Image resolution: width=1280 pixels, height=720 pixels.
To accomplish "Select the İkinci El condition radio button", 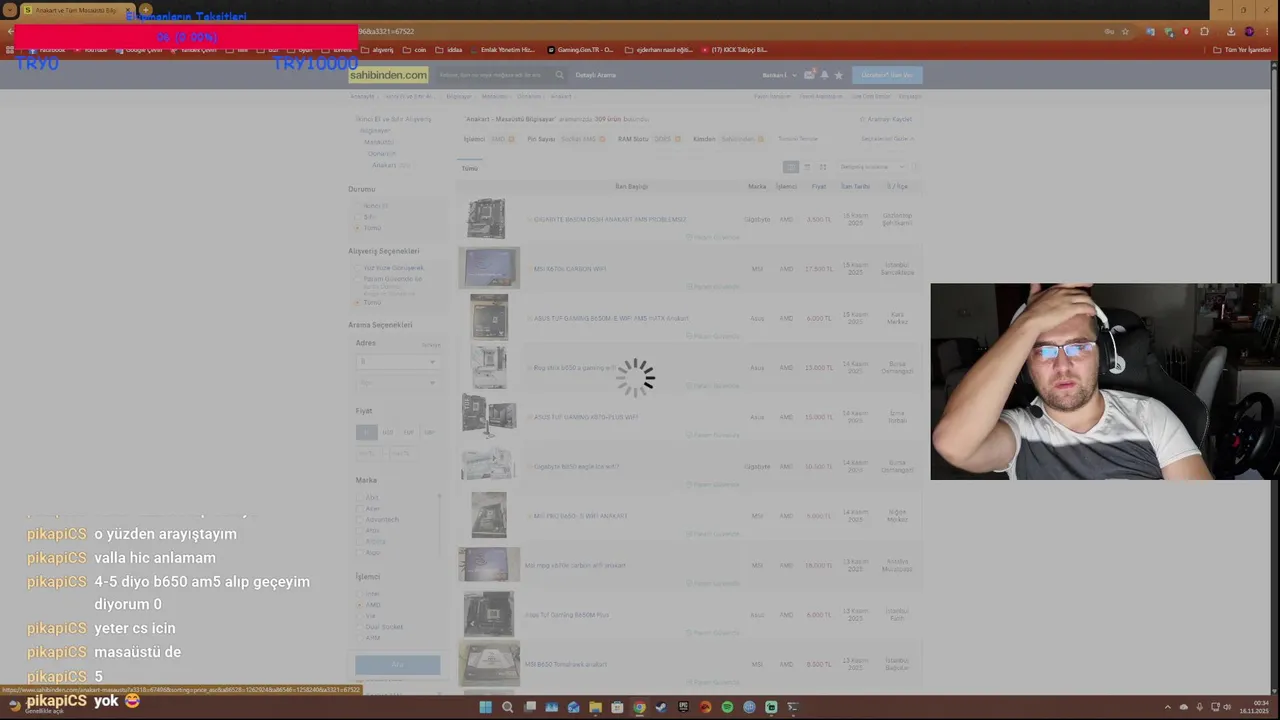I will pyautogui.click(x=358, y=206).
